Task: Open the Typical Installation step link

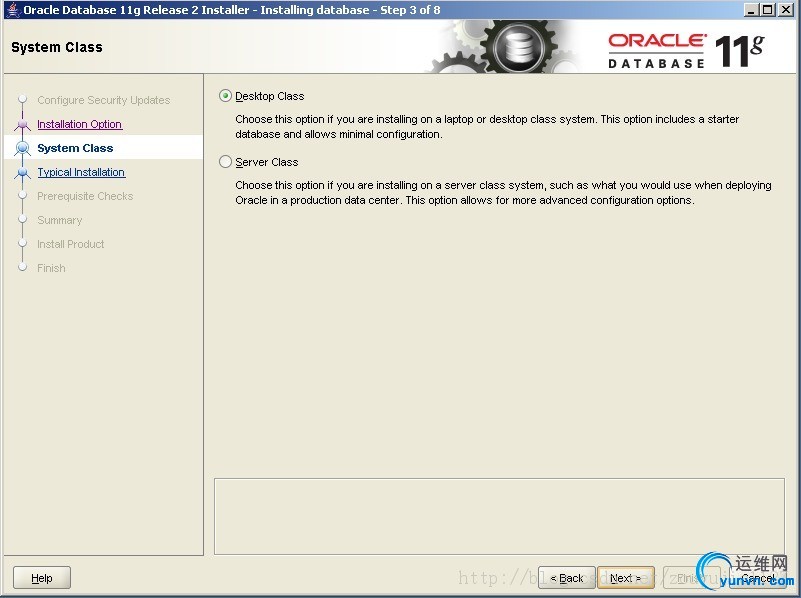Action: pyautogui.click(x=81, y=172)
